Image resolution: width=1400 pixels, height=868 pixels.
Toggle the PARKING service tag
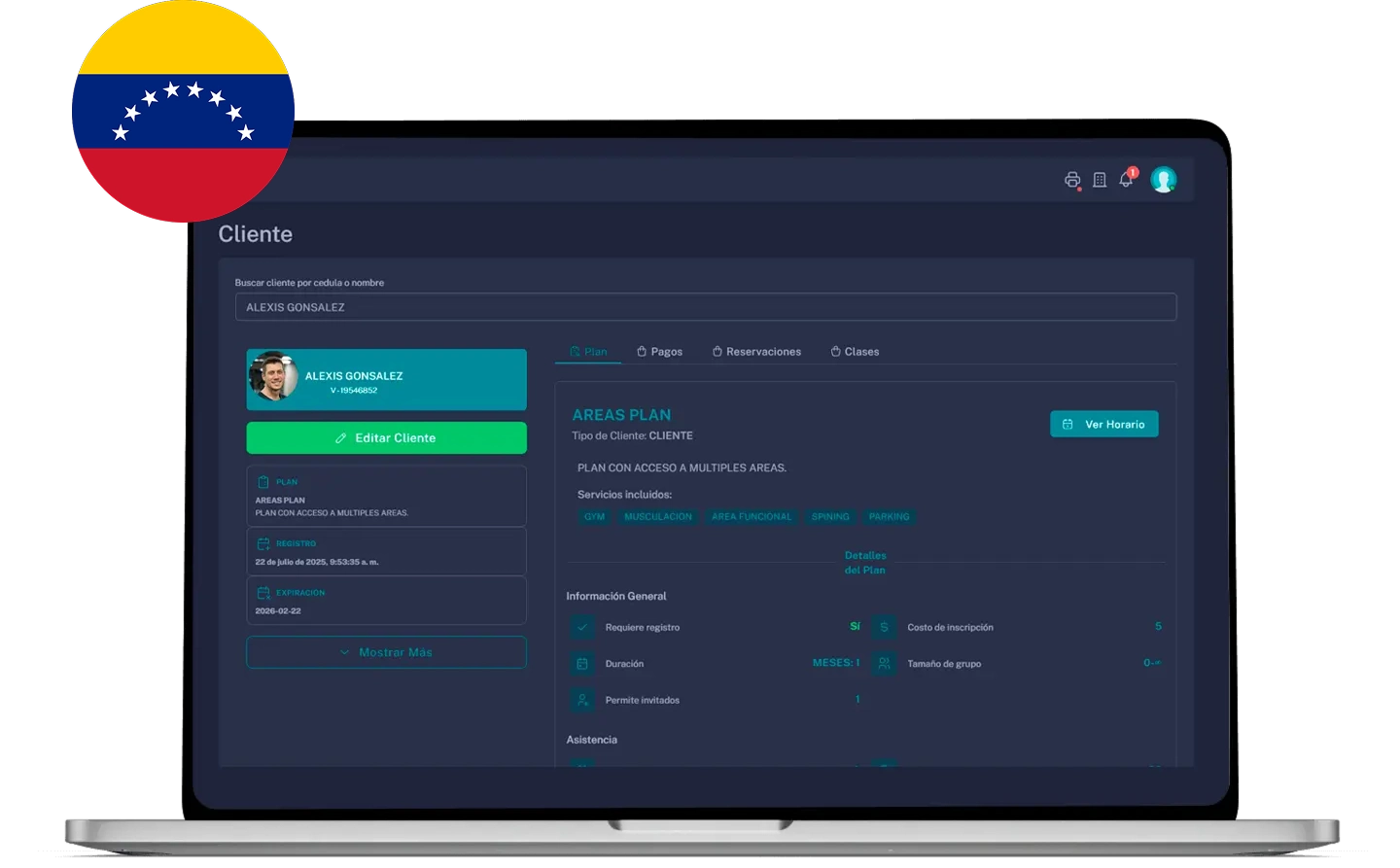(889, 516)
